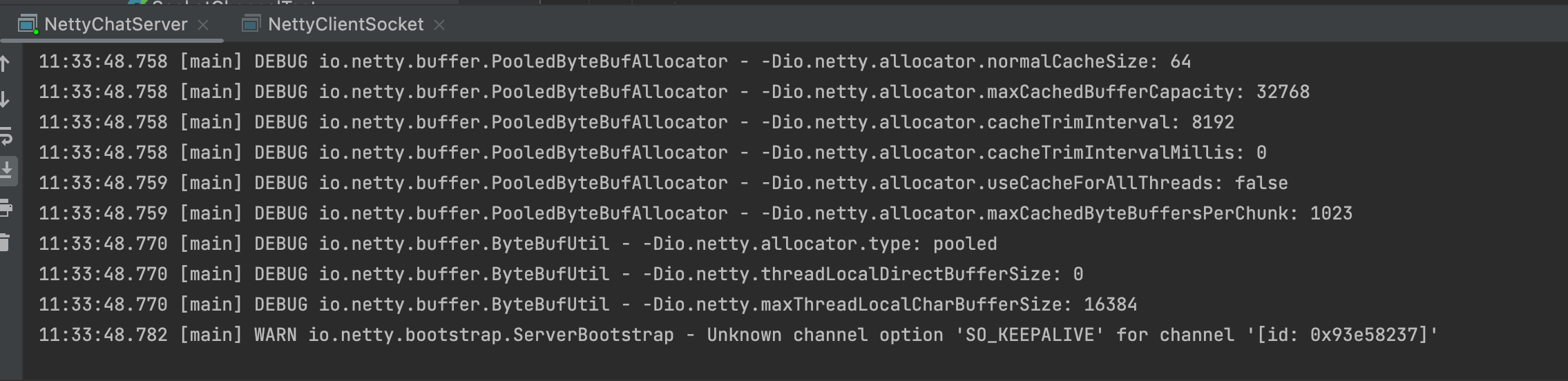Click the NettyChatServer running application icon
This screenshot has height=381, width=1568.
[28, 25]
